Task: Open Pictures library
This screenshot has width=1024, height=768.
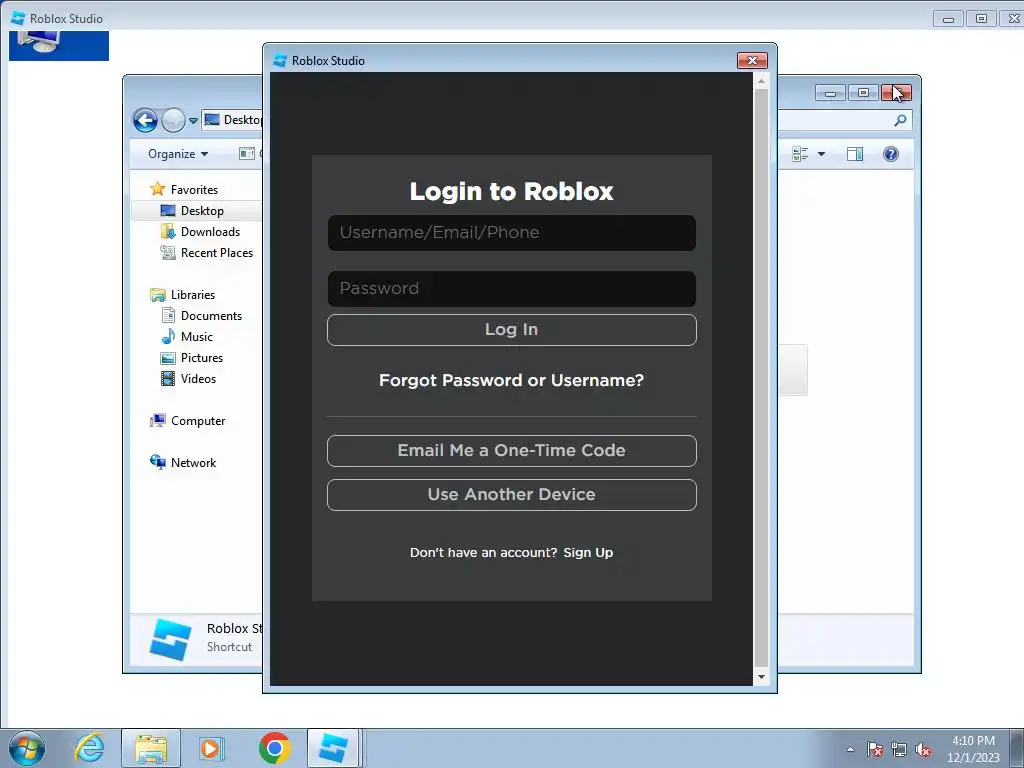Action: click(202, 358)
